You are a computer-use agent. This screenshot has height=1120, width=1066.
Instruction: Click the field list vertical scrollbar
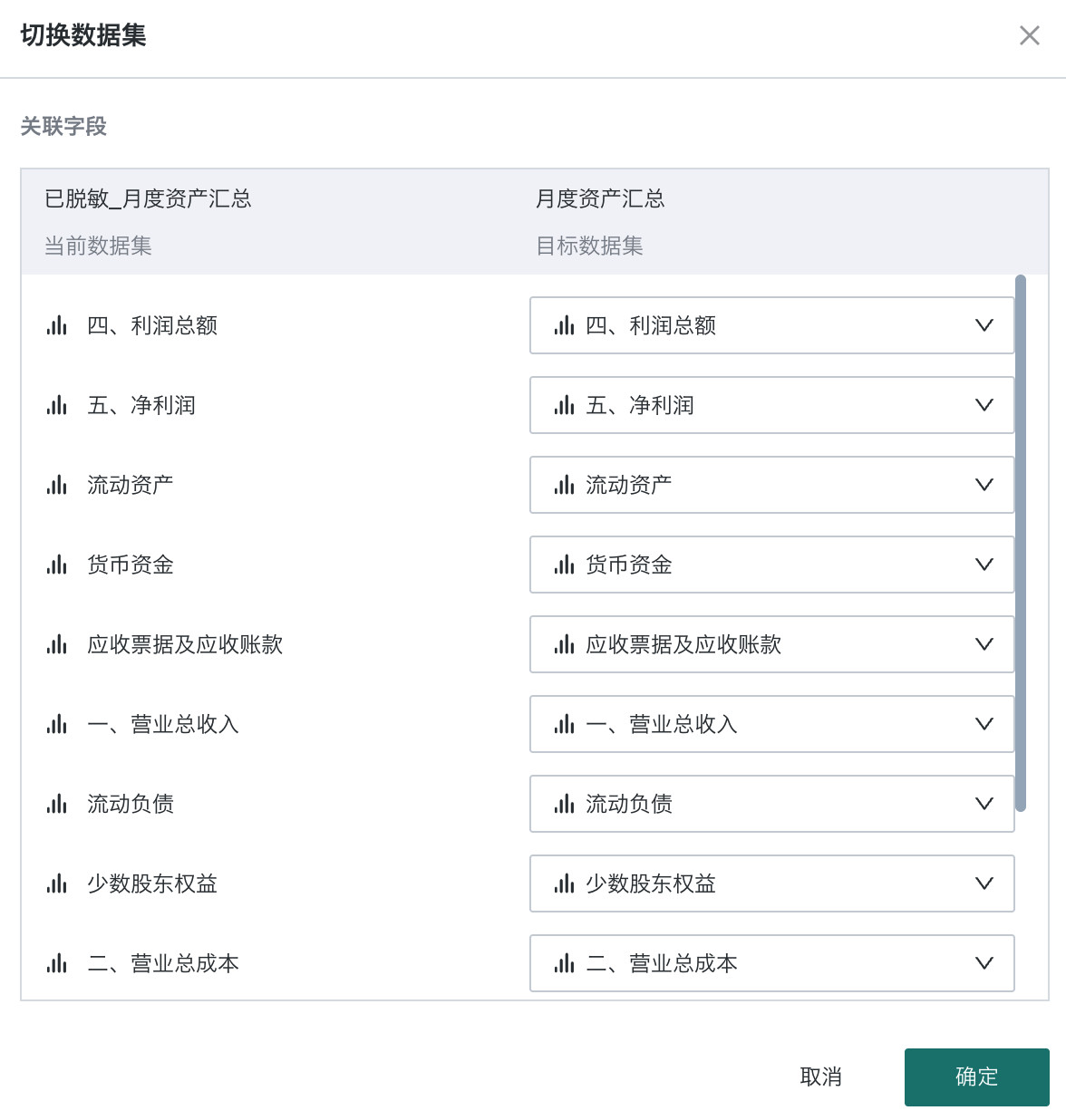pos(1021,543)
